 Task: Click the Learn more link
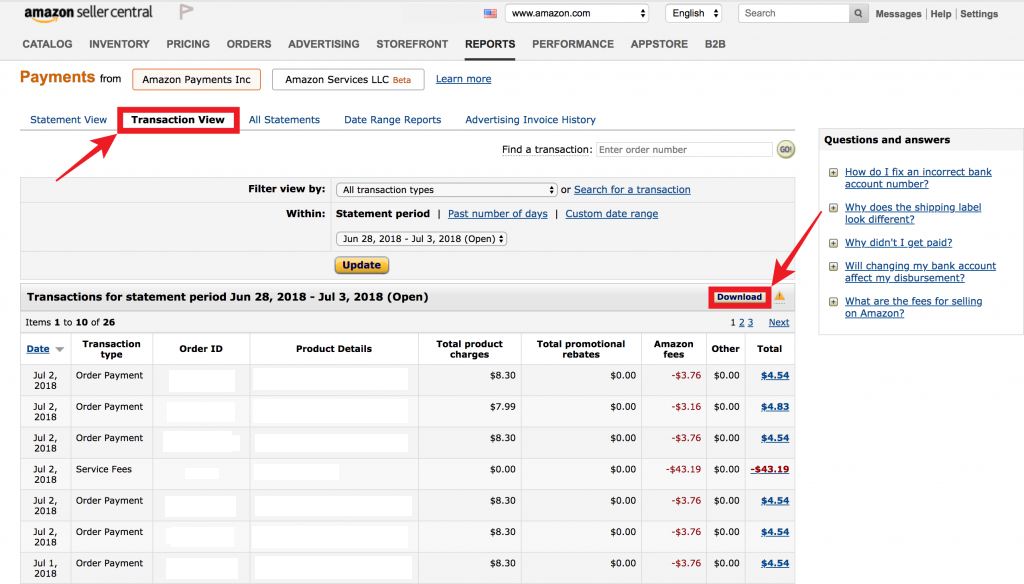464,78
